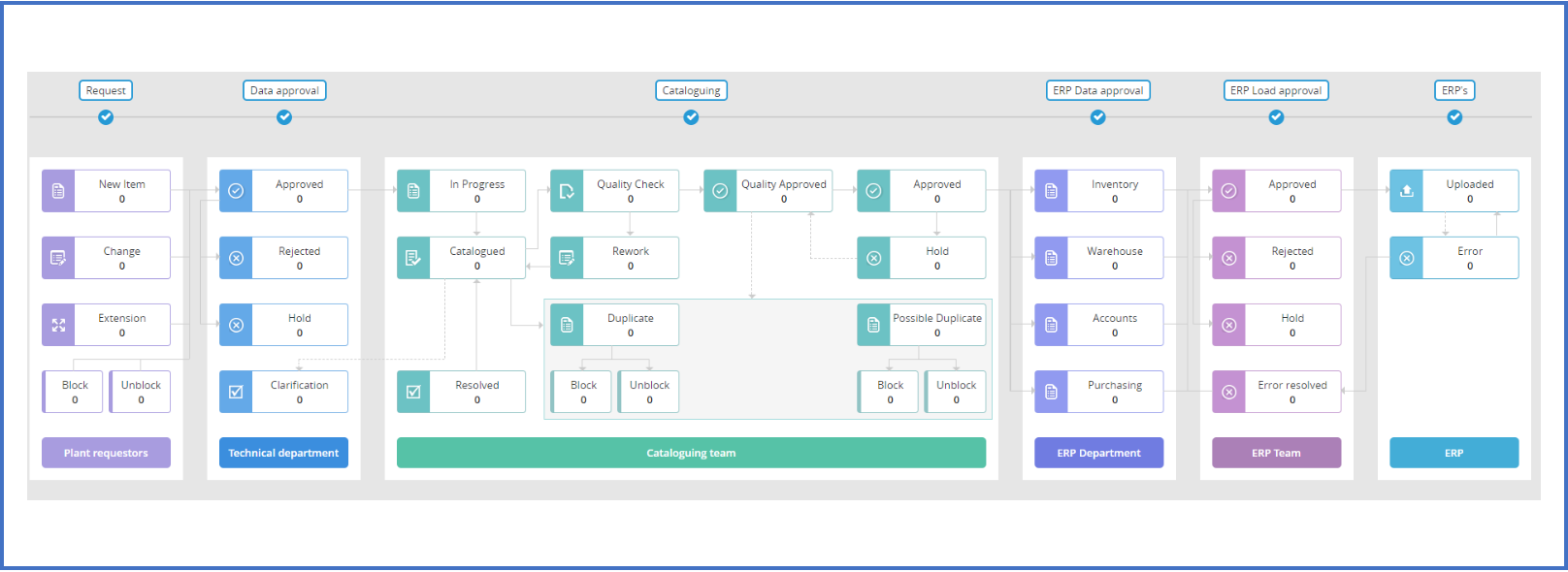Click the Inventory document icon
The height and width of the screenshot is (572, 1568).
tap(1051, 191)
